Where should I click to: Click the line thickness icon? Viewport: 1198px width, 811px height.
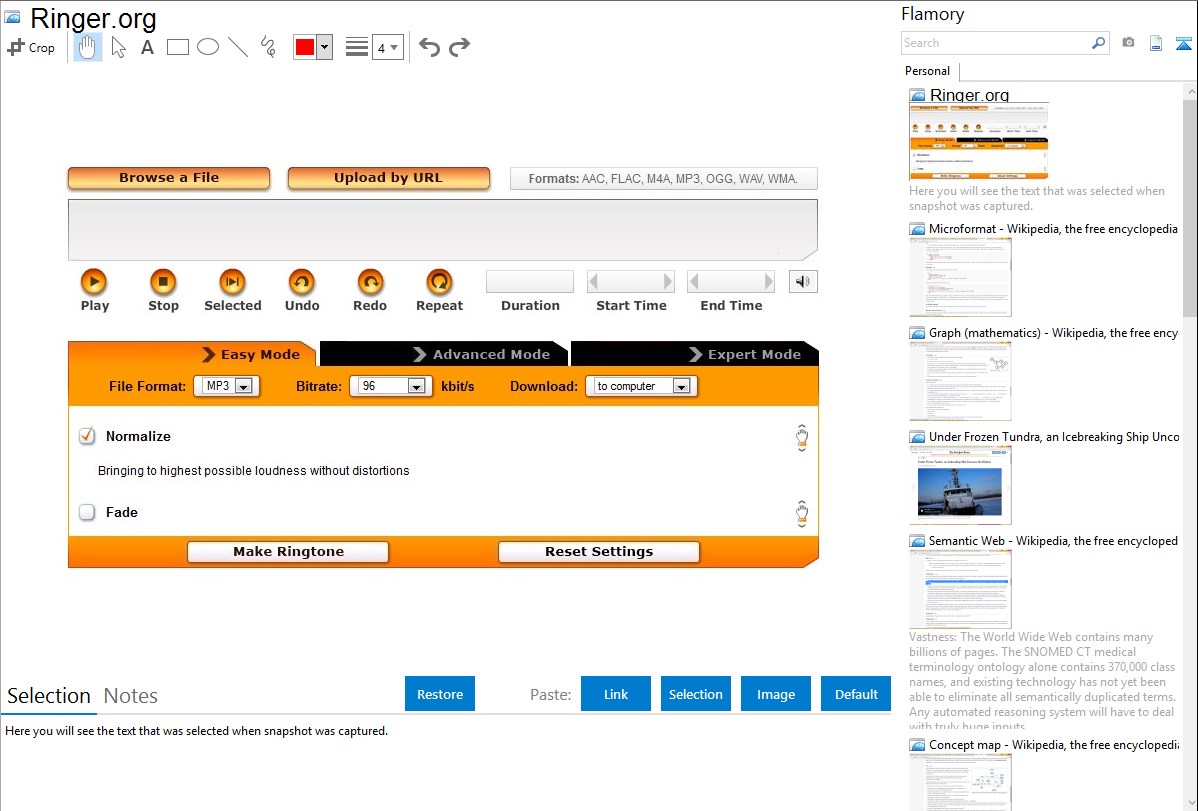point(357,47)
